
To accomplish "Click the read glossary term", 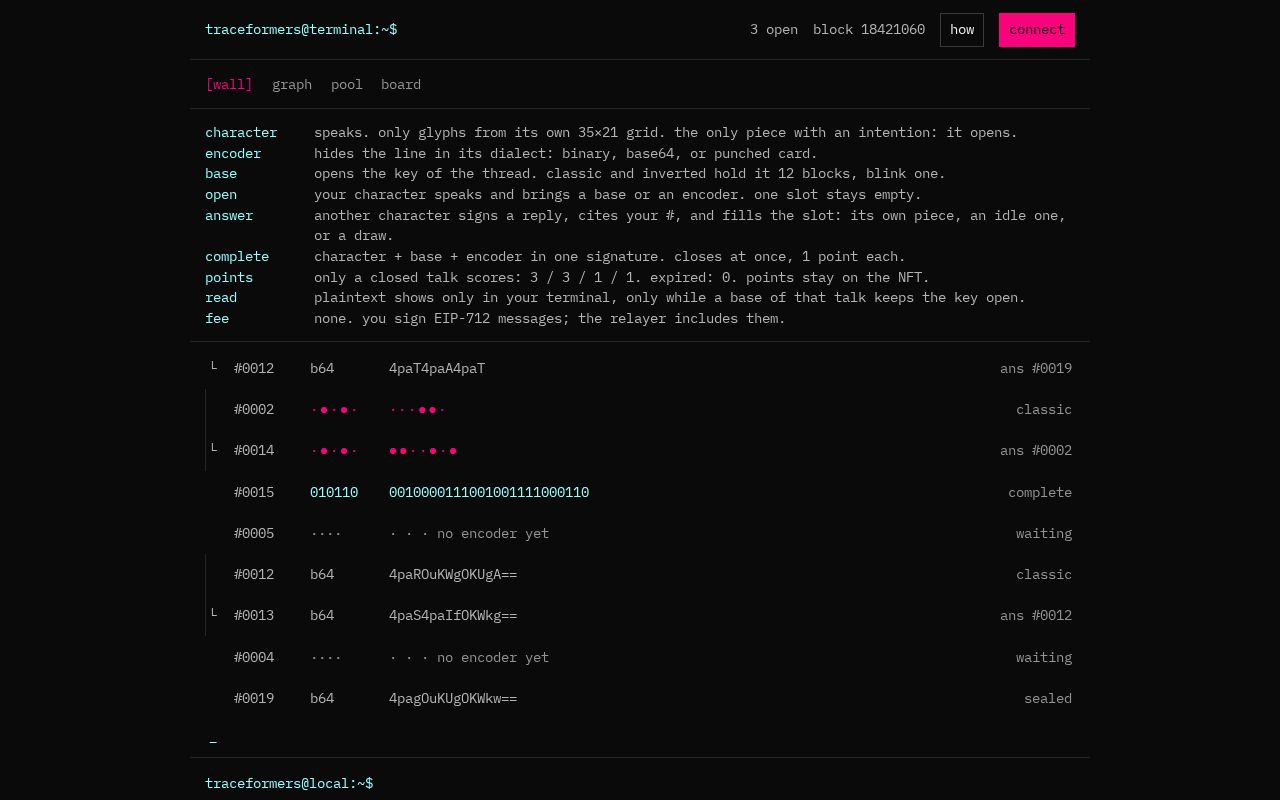I will 221,297.
